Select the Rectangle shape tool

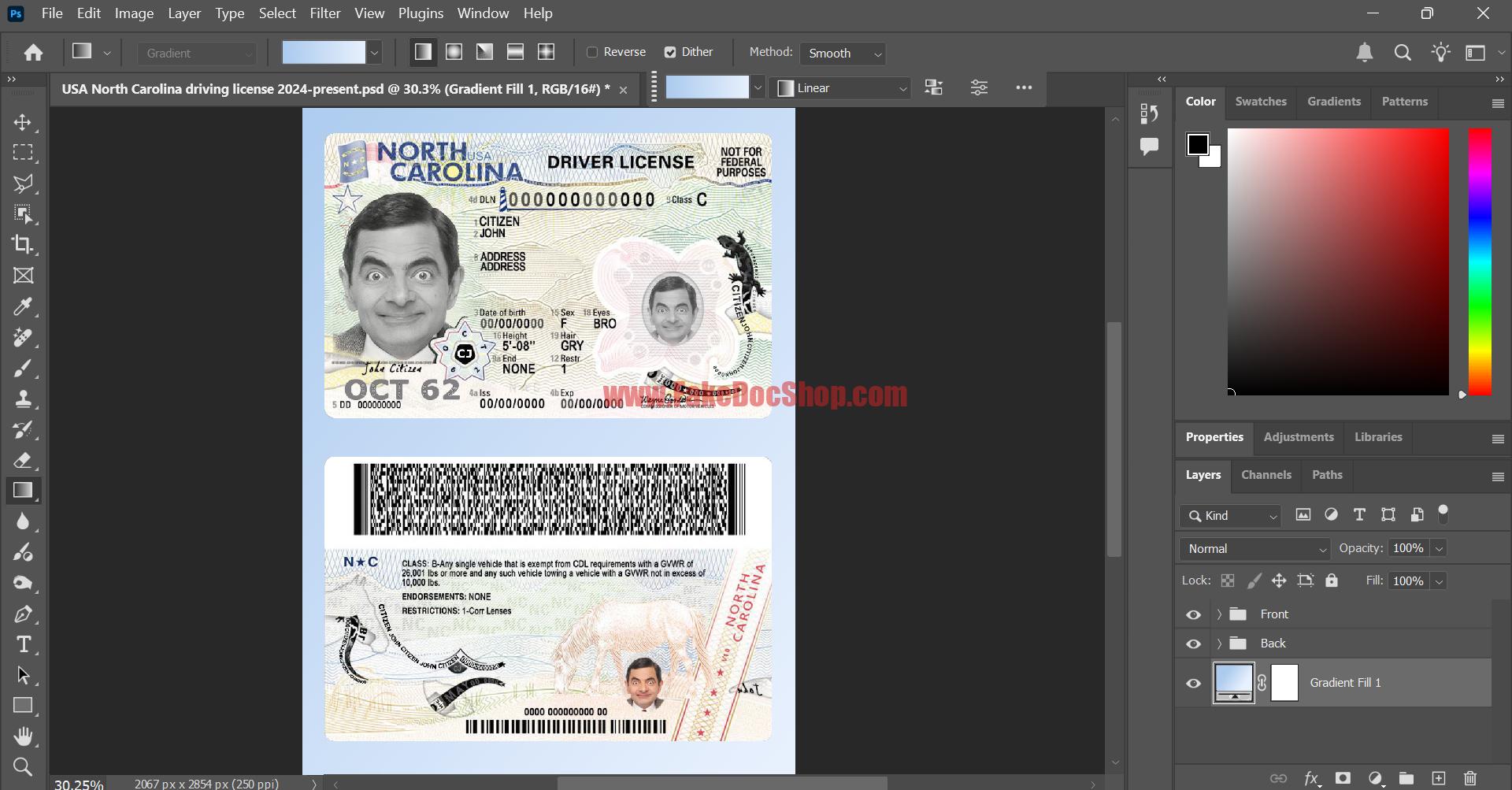click(23, 706)
